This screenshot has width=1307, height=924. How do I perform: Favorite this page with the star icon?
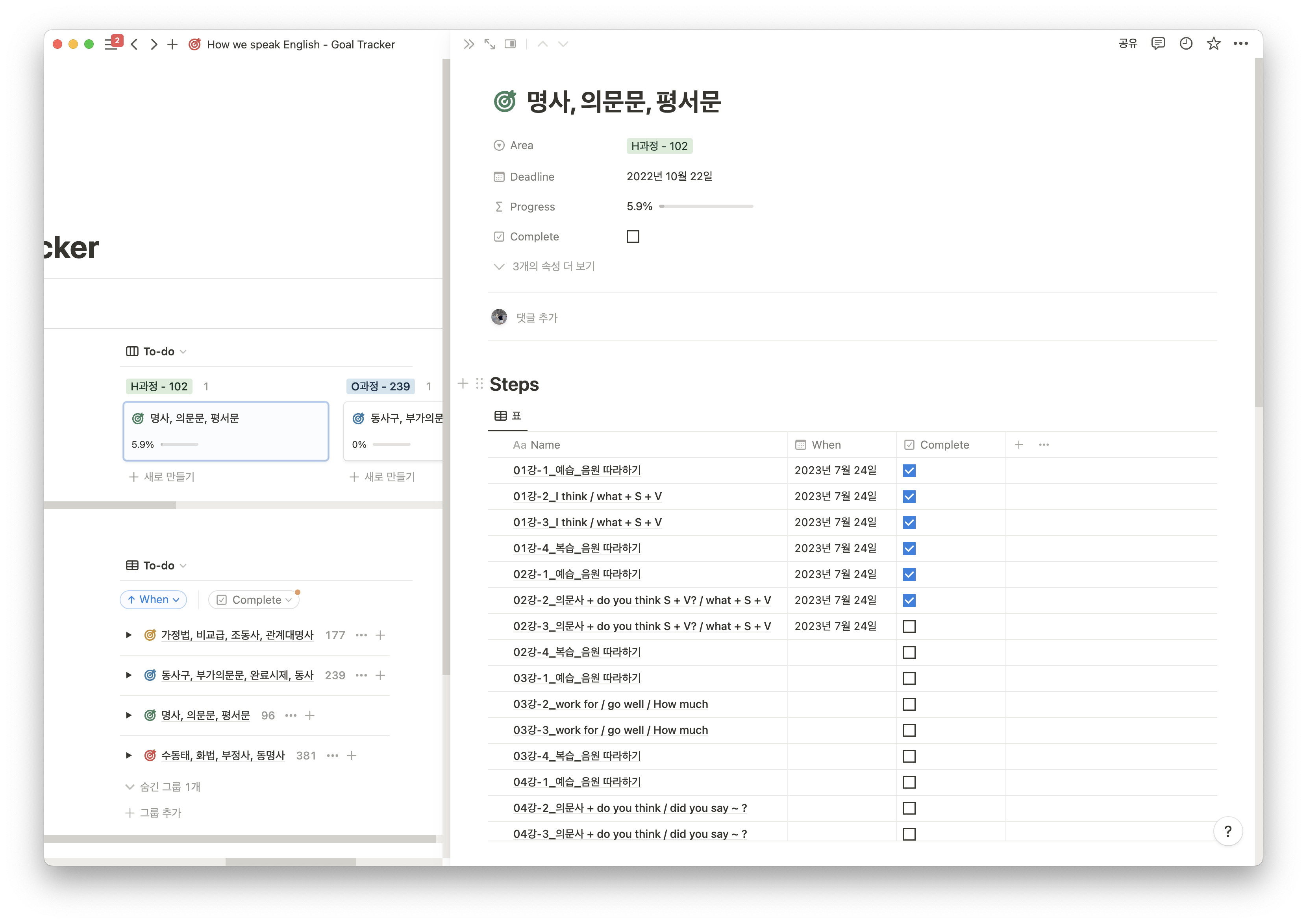tap(1213, 44)
